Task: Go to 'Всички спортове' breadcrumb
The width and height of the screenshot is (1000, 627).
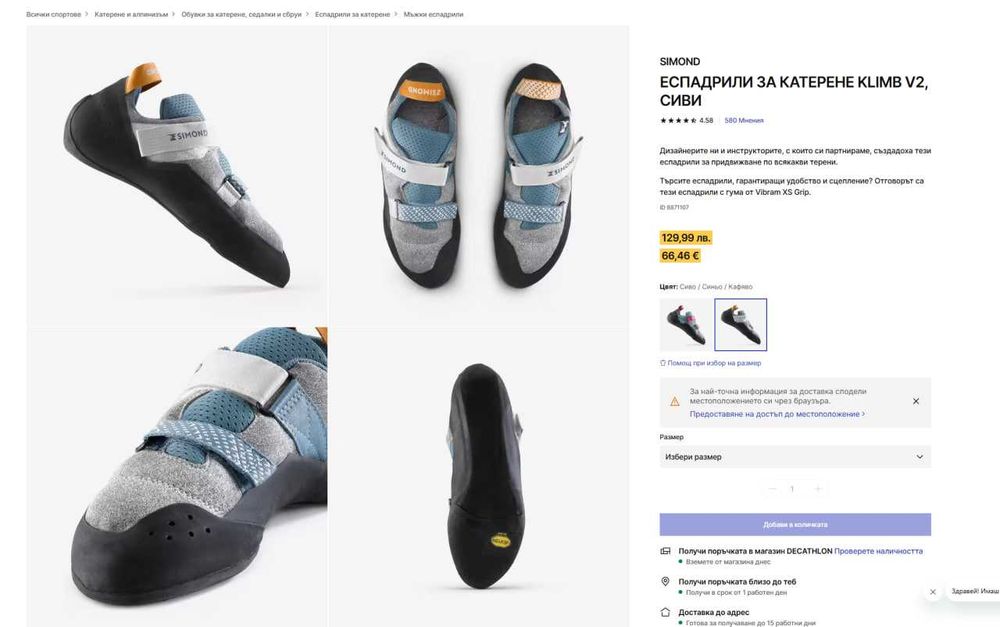Action: (x=53, y=15)
